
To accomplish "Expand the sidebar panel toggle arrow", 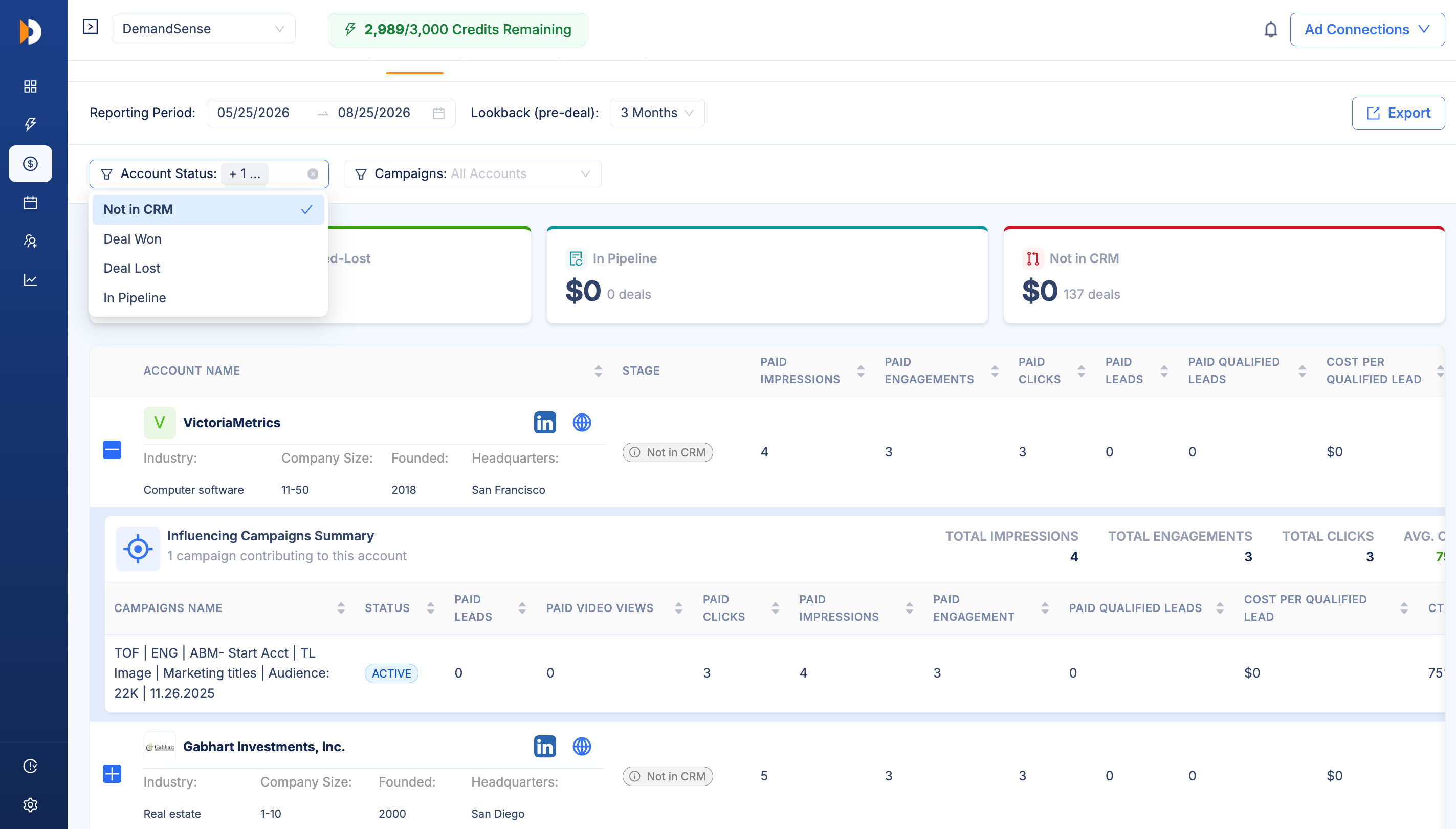I will click(91, 27).
